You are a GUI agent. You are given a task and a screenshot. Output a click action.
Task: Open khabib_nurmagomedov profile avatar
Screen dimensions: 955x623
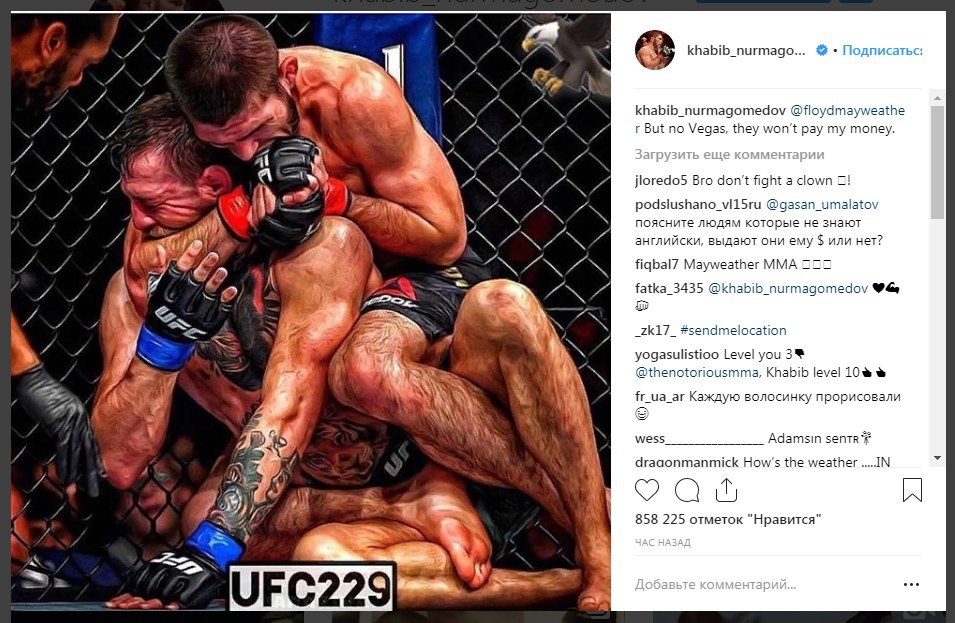(655, 50)
